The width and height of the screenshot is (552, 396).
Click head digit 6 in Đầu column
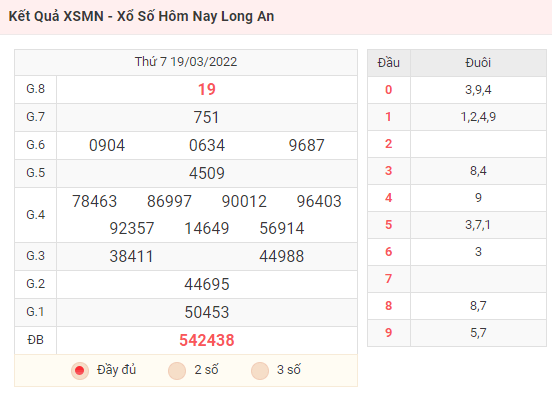pos(389,252)
